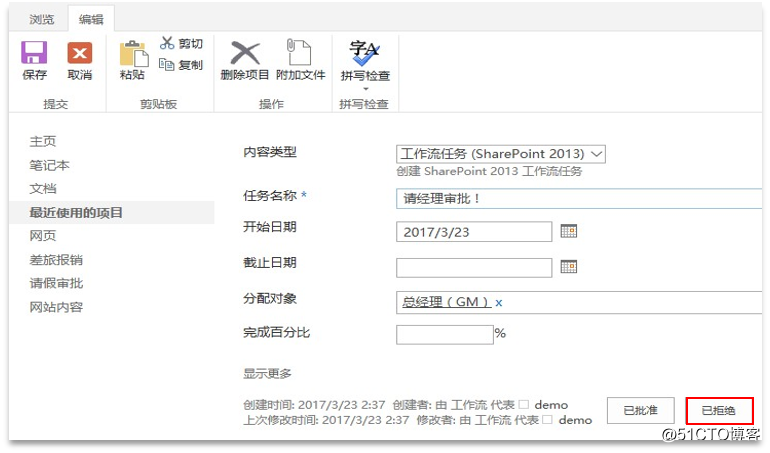Open the 内容类型 dropdown
Viewport: 770px width, 453px height.
coord(500,154)
